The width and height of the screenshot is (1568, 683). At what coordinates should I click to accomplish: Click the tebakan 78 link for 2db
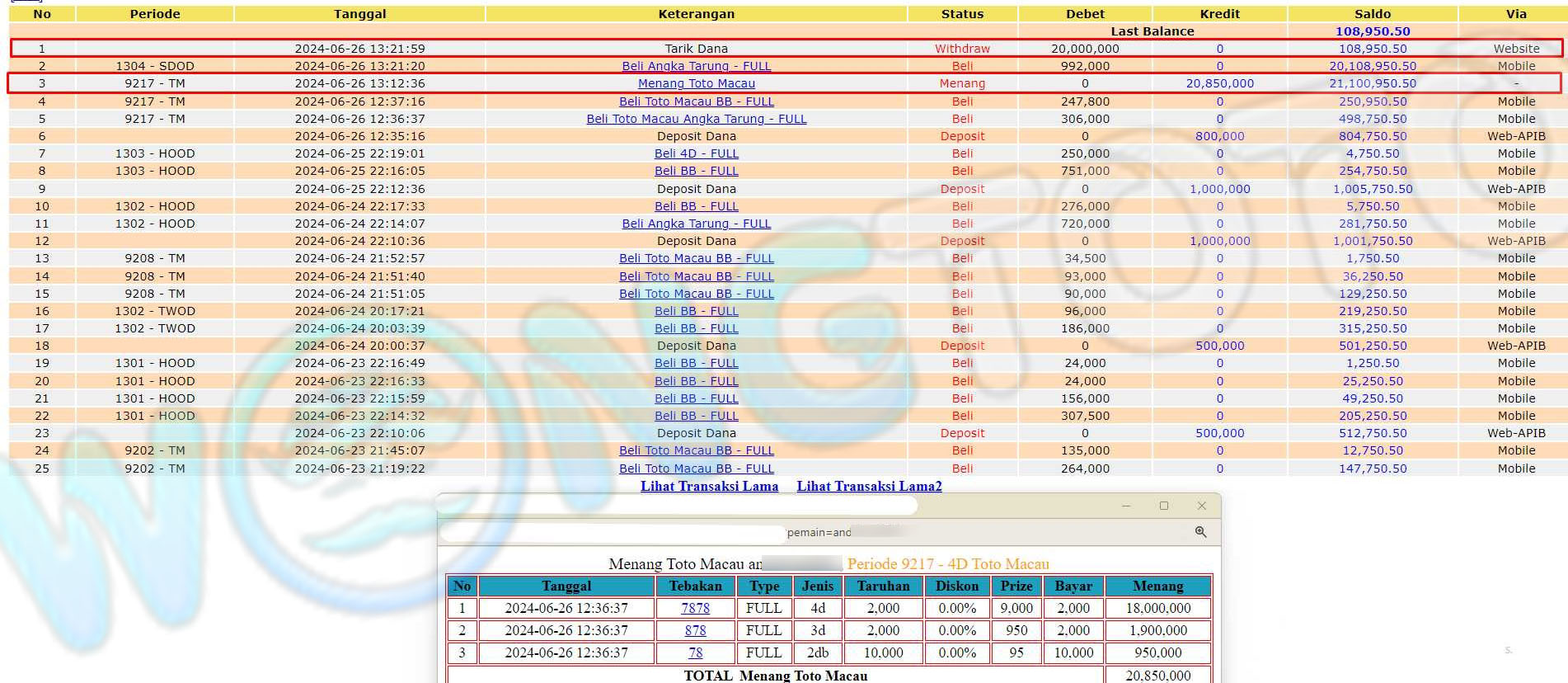pos(695,652)
